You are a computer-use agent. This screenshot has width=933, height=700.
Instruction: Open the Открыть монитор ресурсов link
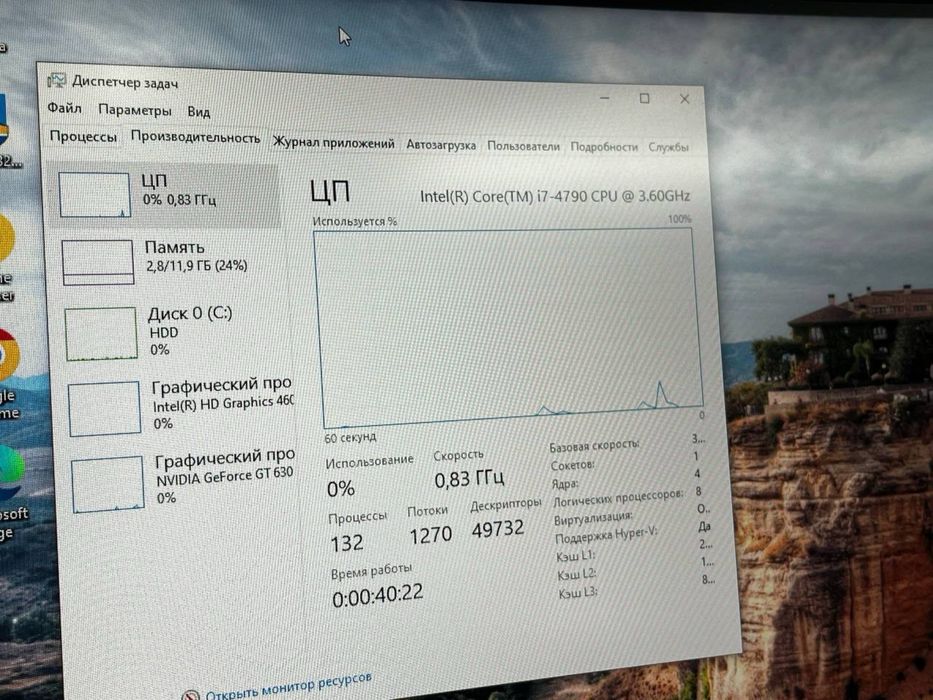(x=289, y=686)
